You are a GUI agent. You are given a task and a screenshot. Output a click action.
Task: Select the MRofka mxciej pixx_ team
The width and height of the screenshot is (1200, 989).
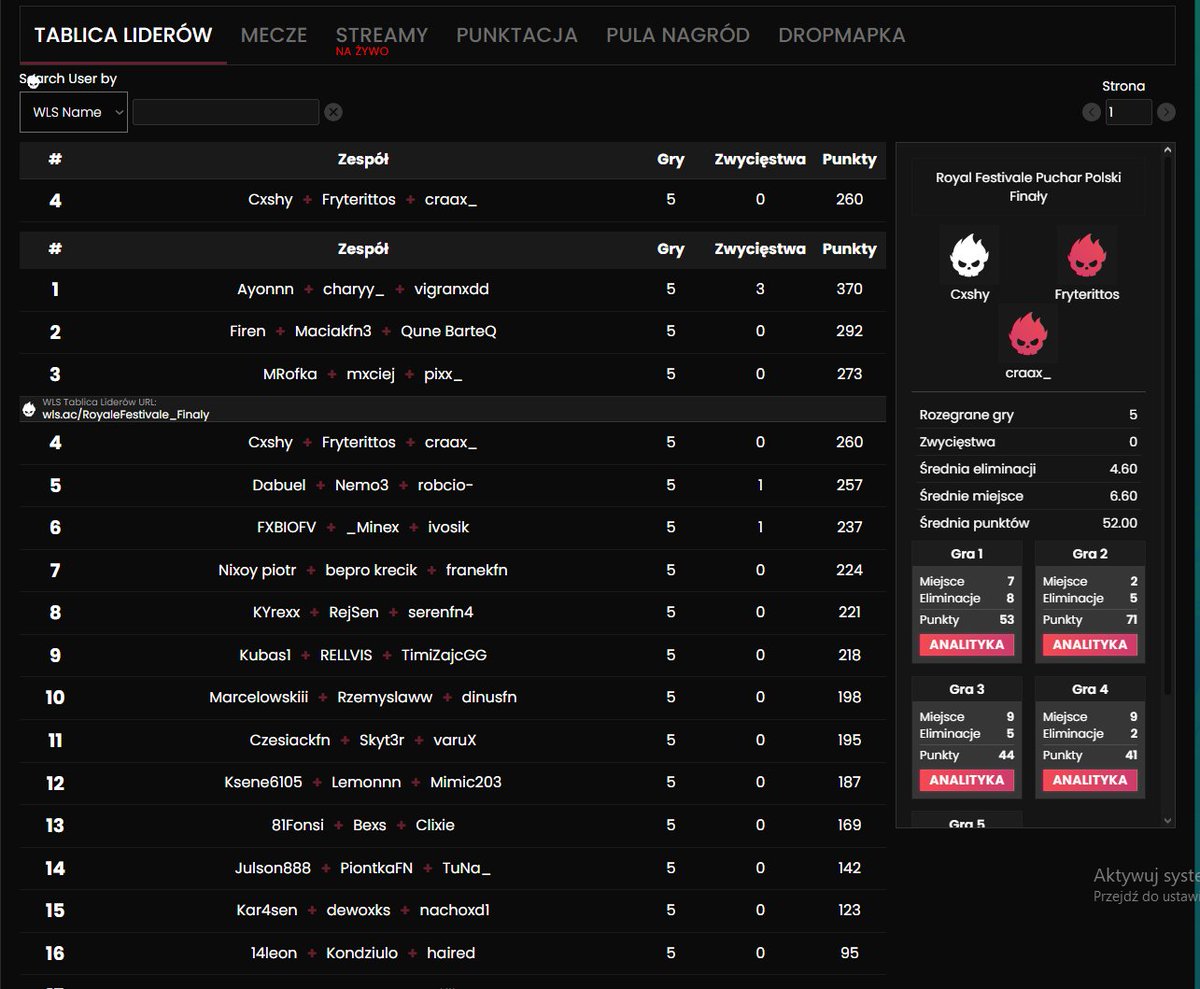[452, 374]
